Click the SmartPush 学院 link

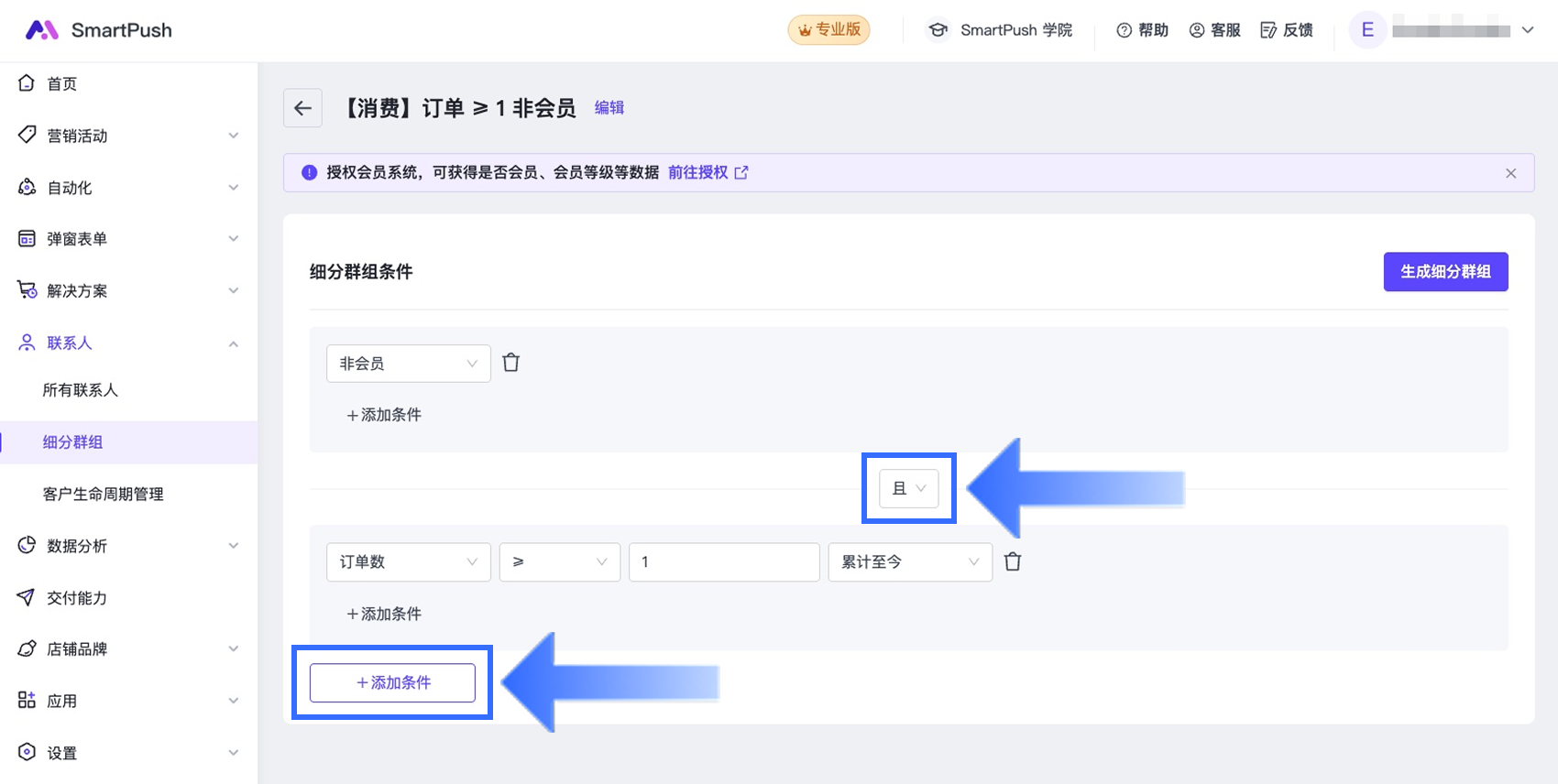[1016, 30]
